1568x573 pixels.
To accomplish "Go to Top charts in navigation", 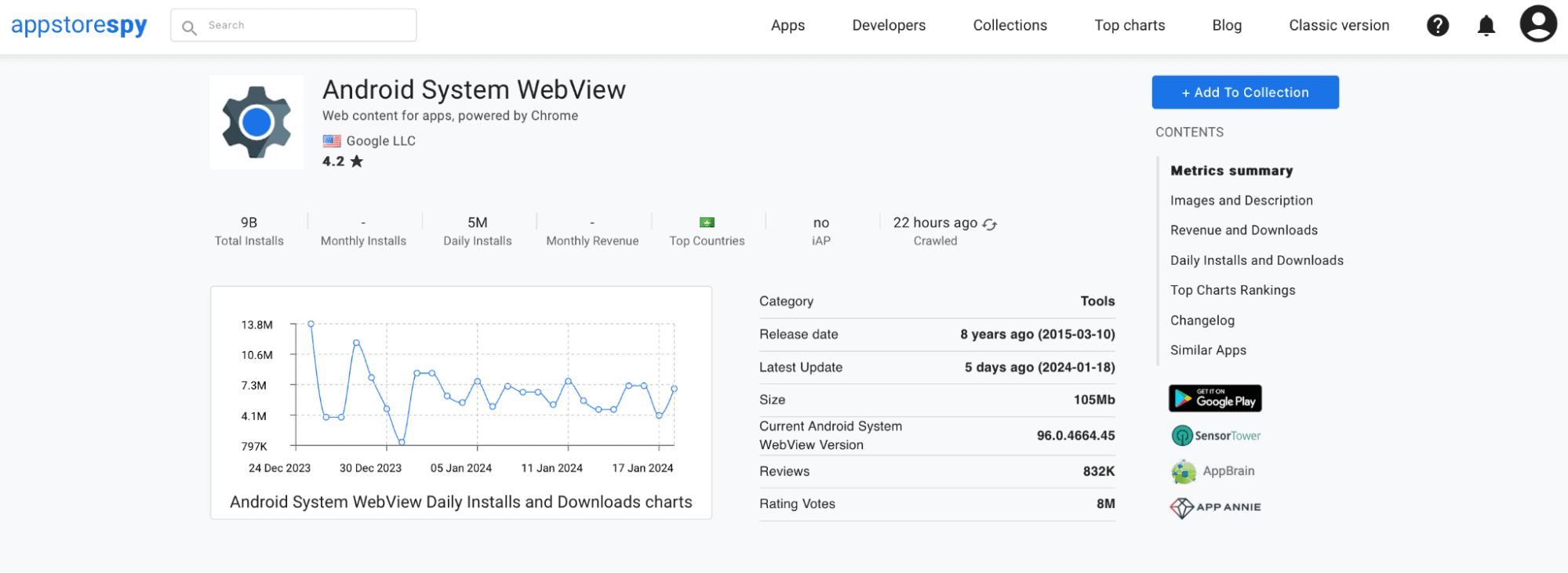I will [1130, 26].
